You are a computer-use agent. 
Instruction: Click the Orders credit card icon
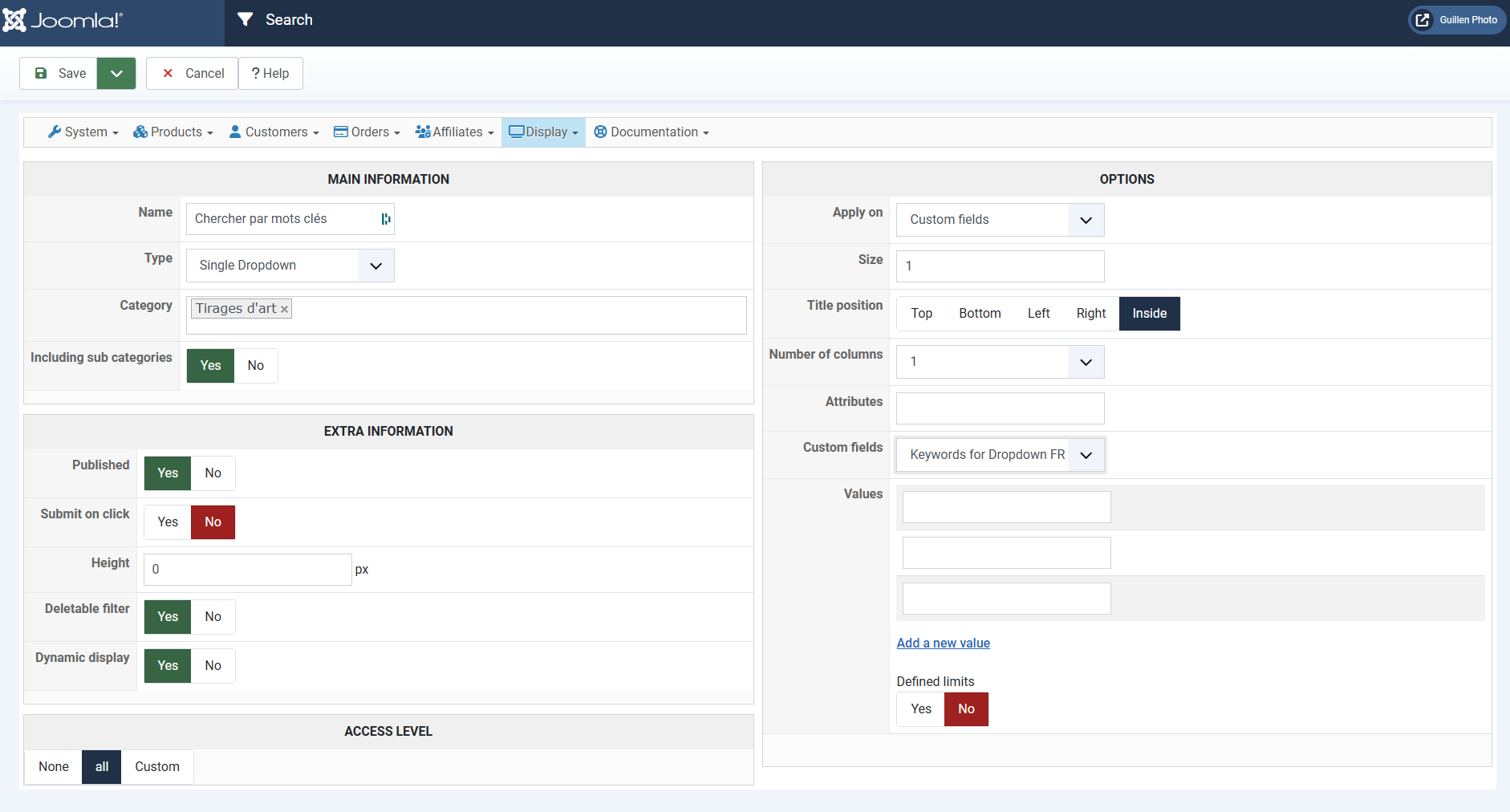tap(341, 132)
